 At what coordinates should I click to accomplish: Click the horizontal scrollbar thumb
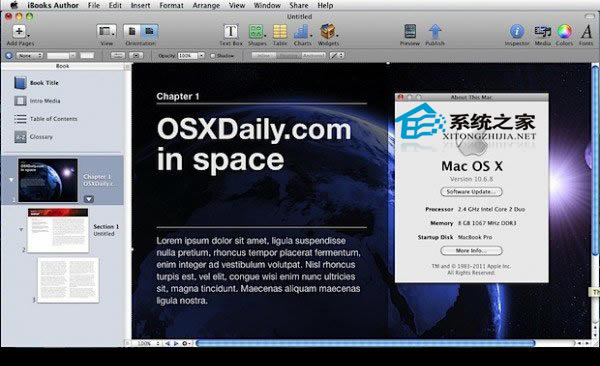(365, 343)
